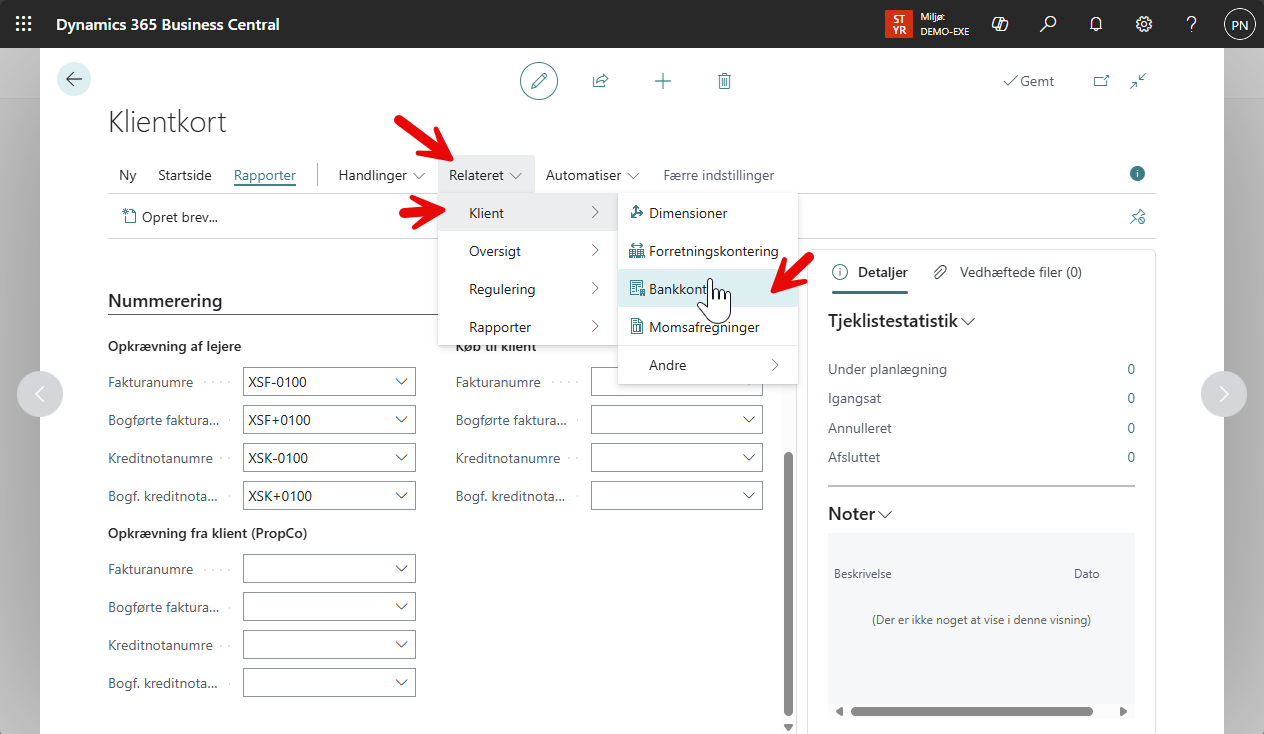The width and height of the screenshot is (1264, 734).
Task: Click the search magnifier icon
Action: (1048, 24)
